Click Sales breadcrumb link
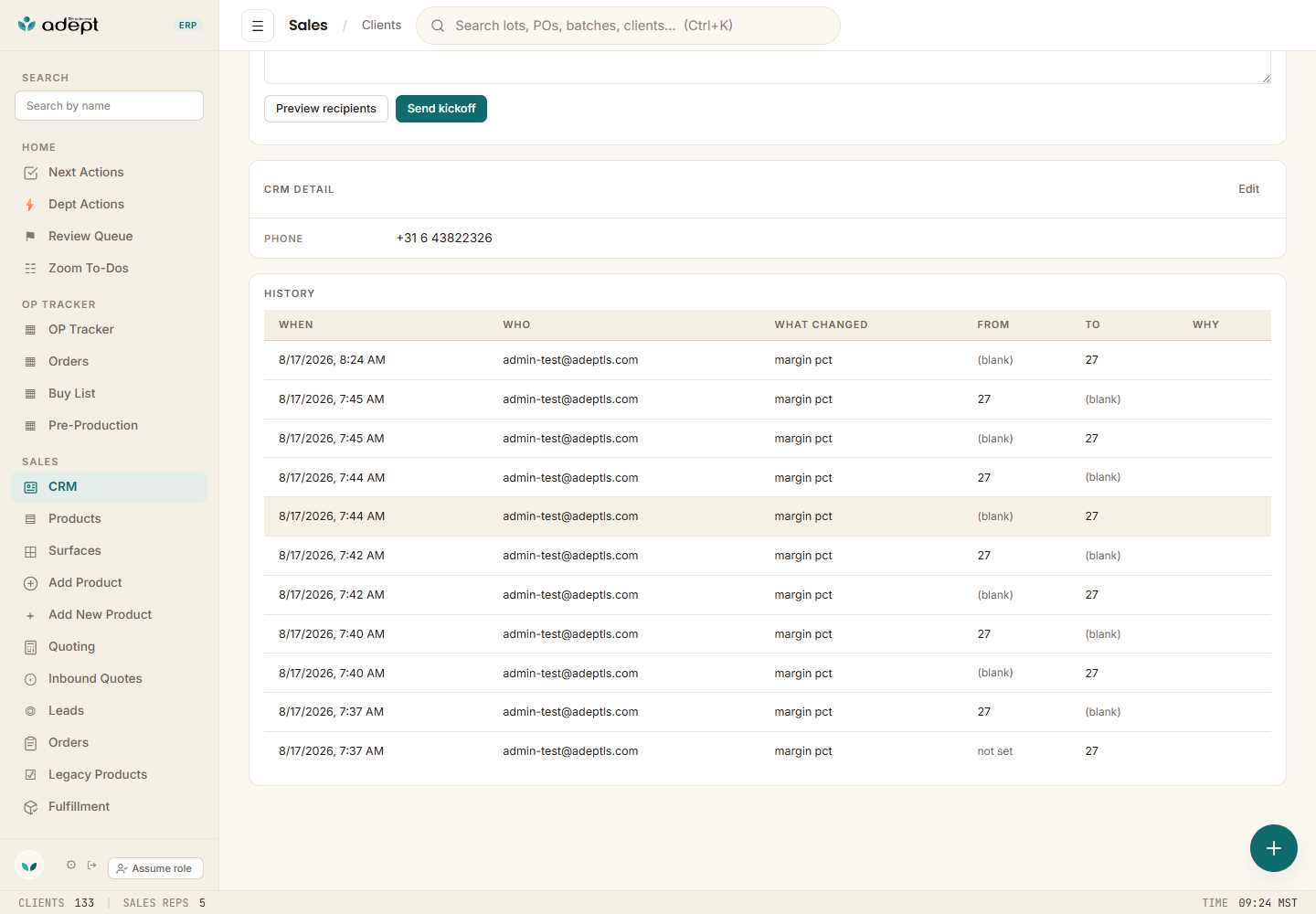The width and height of the screenshot is (1316, 914). pos(308,26)
